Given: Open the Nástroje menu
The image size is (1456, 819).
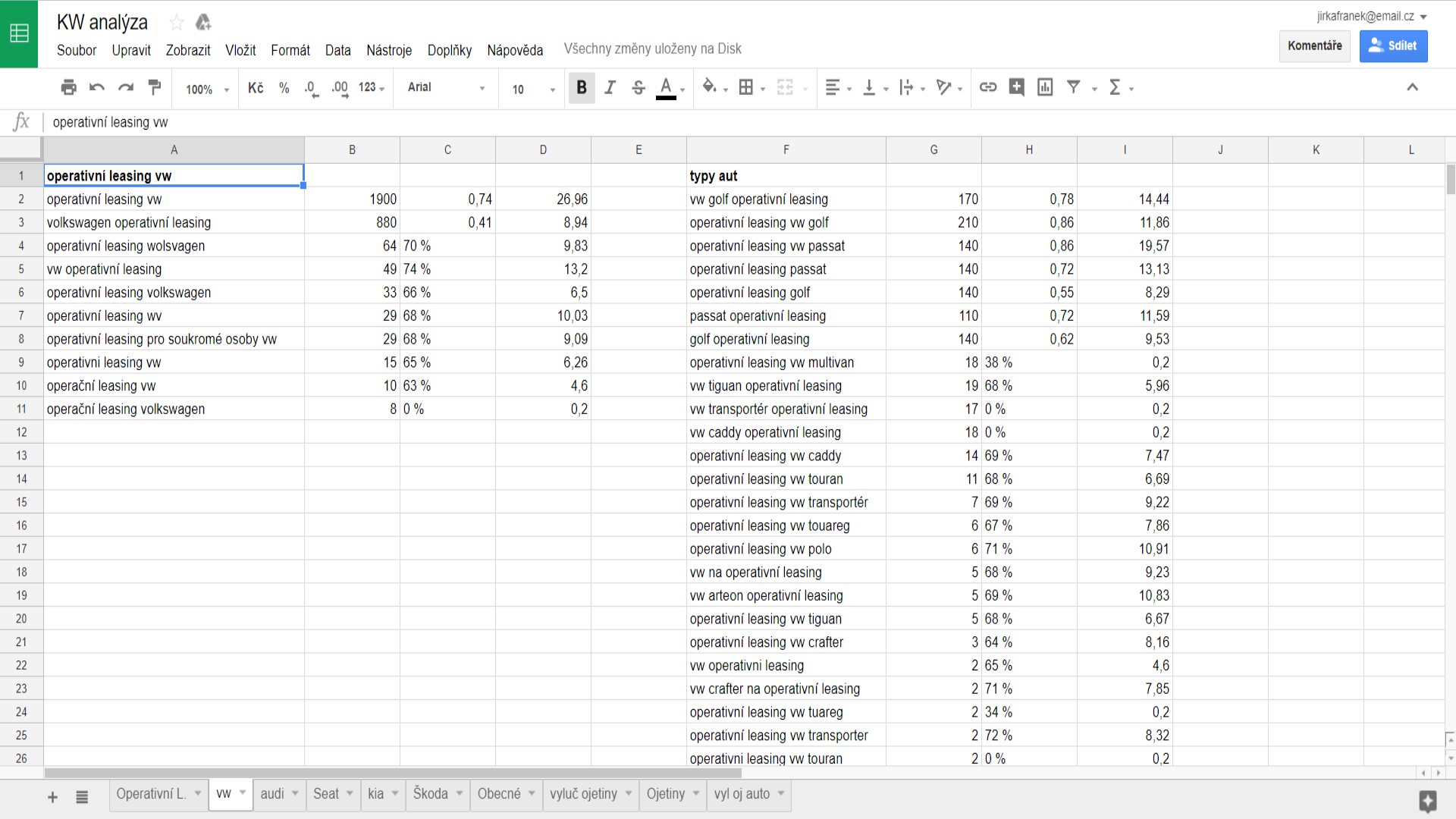Looking at the screenshot, I should point(389,50).
